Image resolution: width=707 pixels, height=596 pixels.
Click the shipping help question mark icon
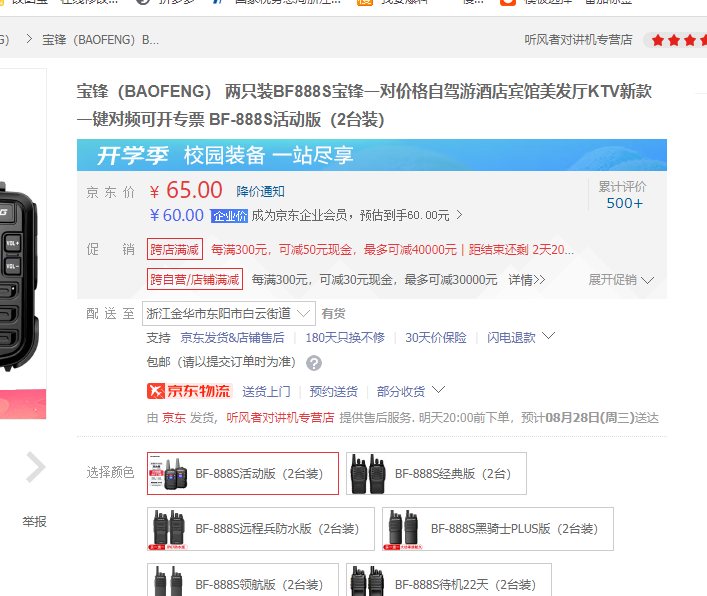click(x=314, y=363)
